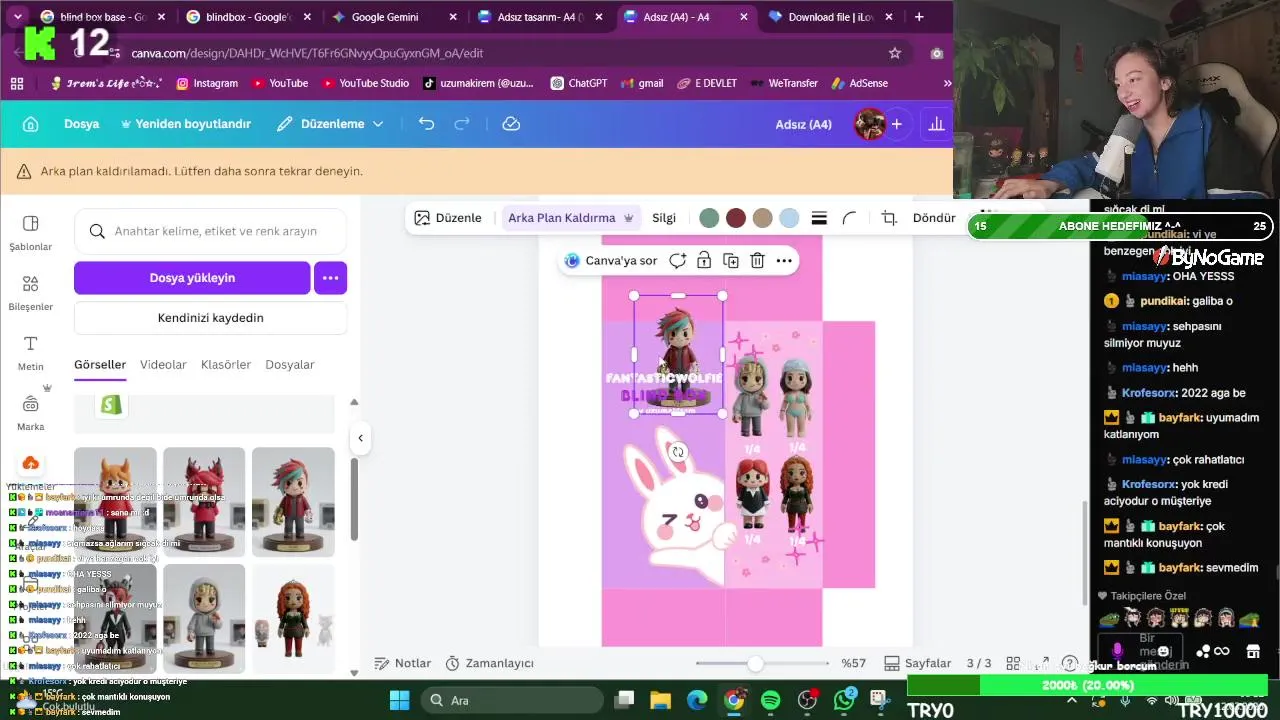
Task: Bookmark this page with star icon
Action: tap(895, 53)
